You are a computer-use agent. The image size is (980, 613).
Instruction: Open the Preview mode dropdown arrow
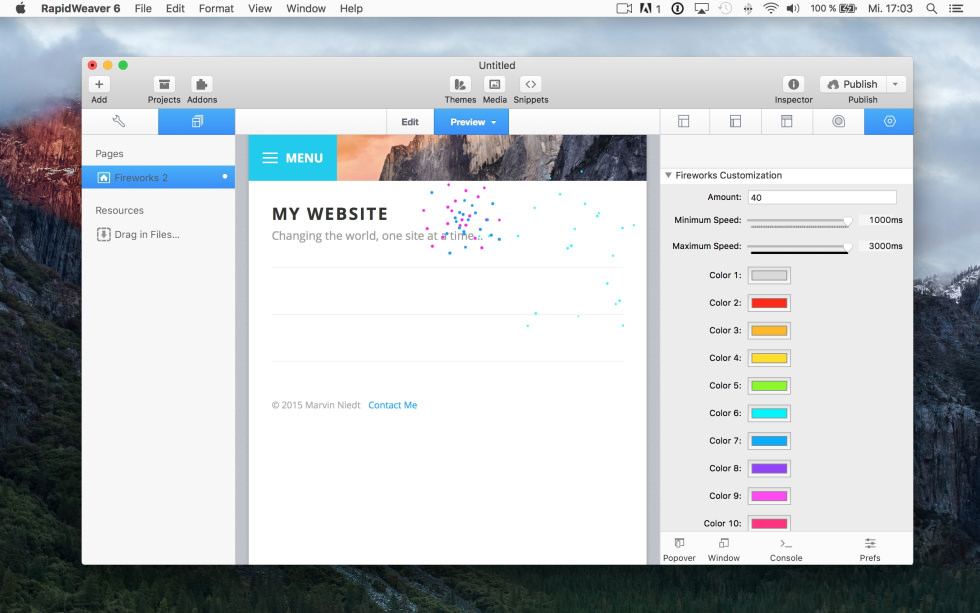[x=494, y=122]
